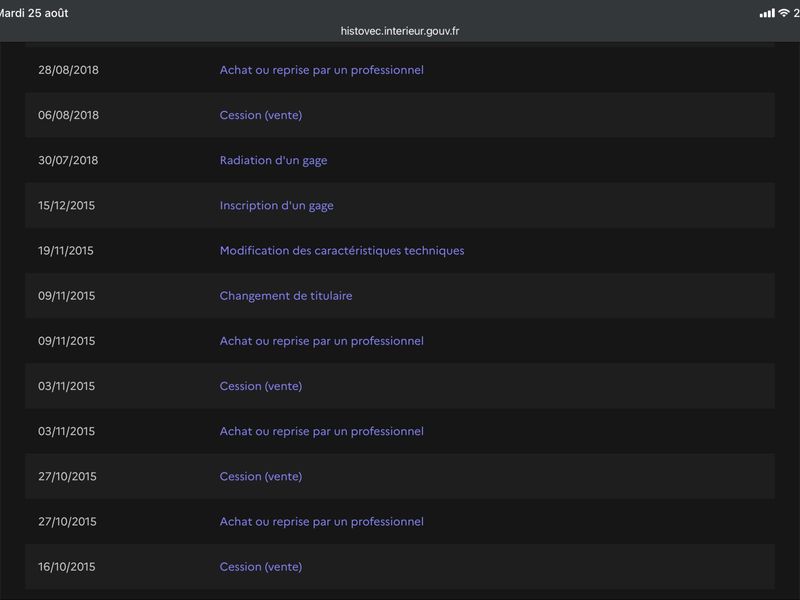Open the 'Radiation d'un gage' entry
Viewport: 800px width, 600px height.
273,160
